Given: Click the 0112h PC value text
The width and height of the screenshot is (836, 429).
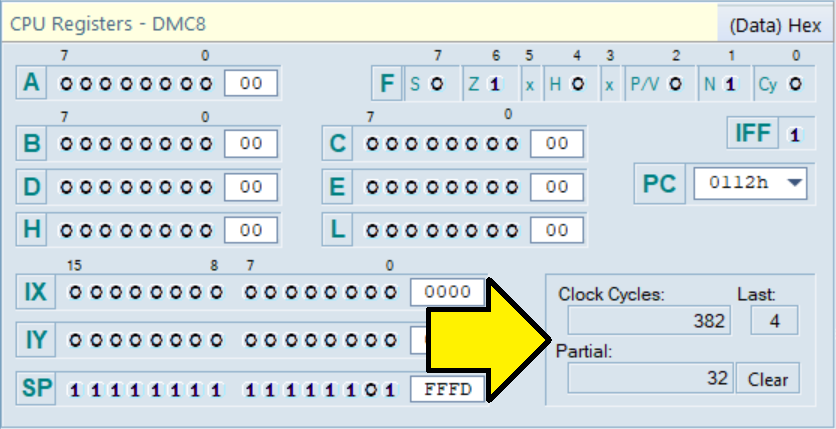Looking at the screenshot, I should (x=738, y=183).
